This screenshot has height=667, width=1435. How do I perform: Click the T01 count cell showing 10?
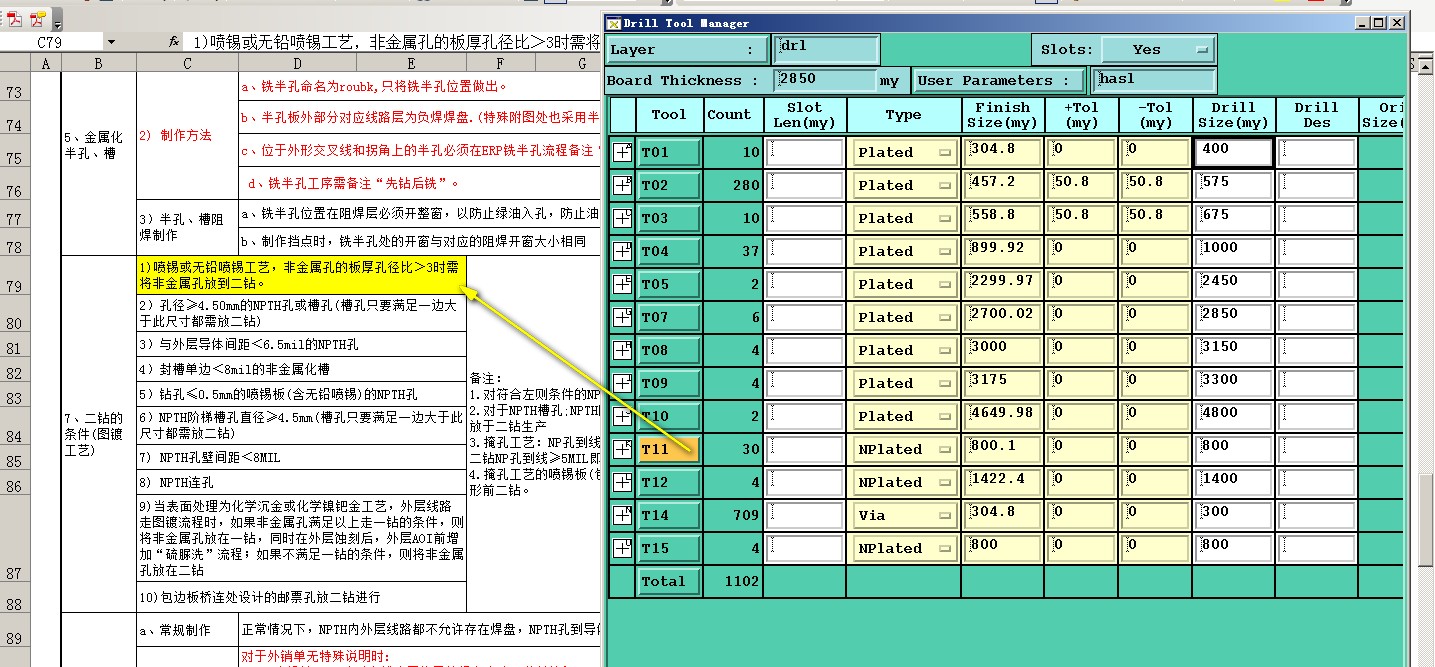click(733, 153)
